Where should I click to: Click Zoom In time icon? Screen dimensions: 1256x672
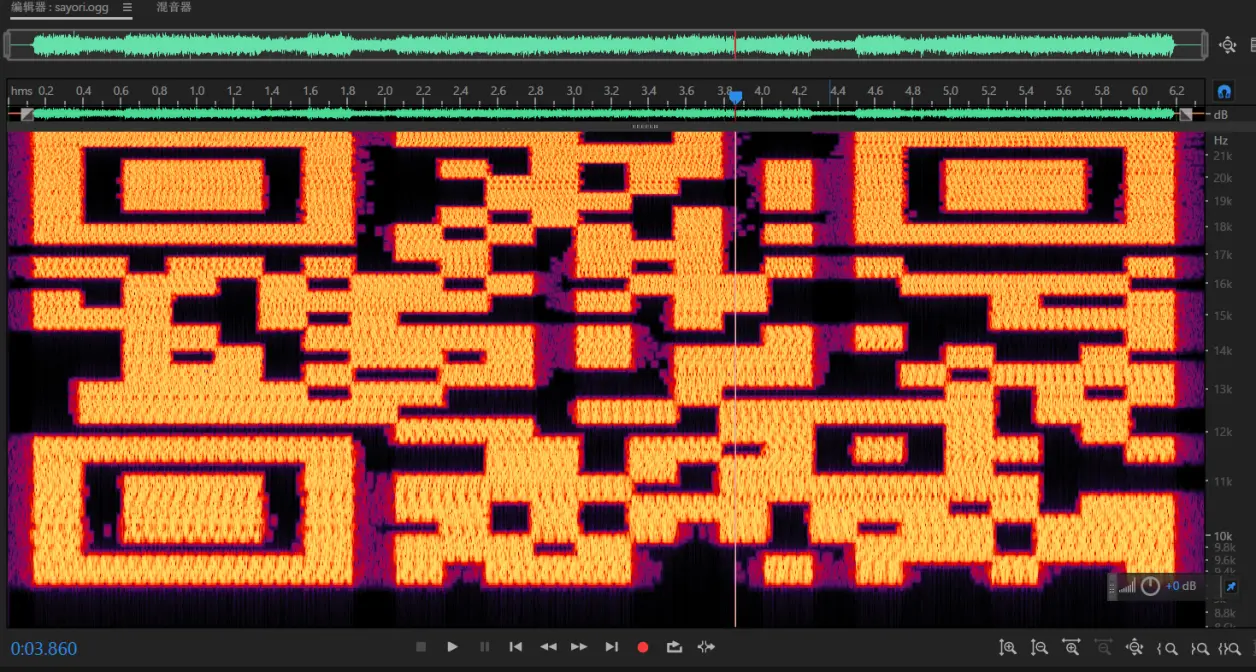pos(1071,647)
